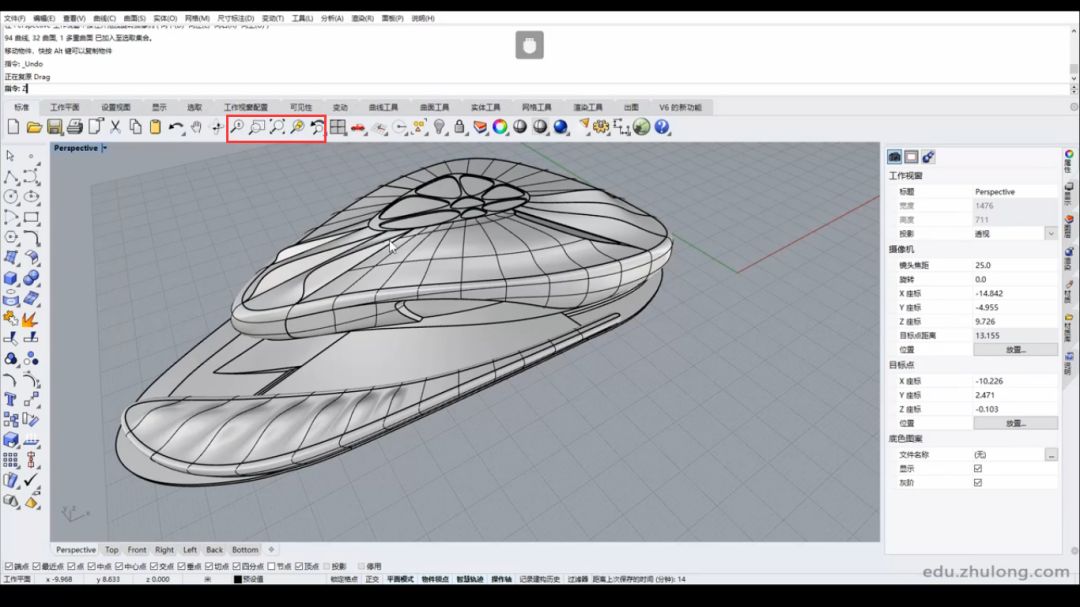Click 放置 button under 目标点 section
The width and height of the screenshot is (1080, 607).
(1015, 424)
